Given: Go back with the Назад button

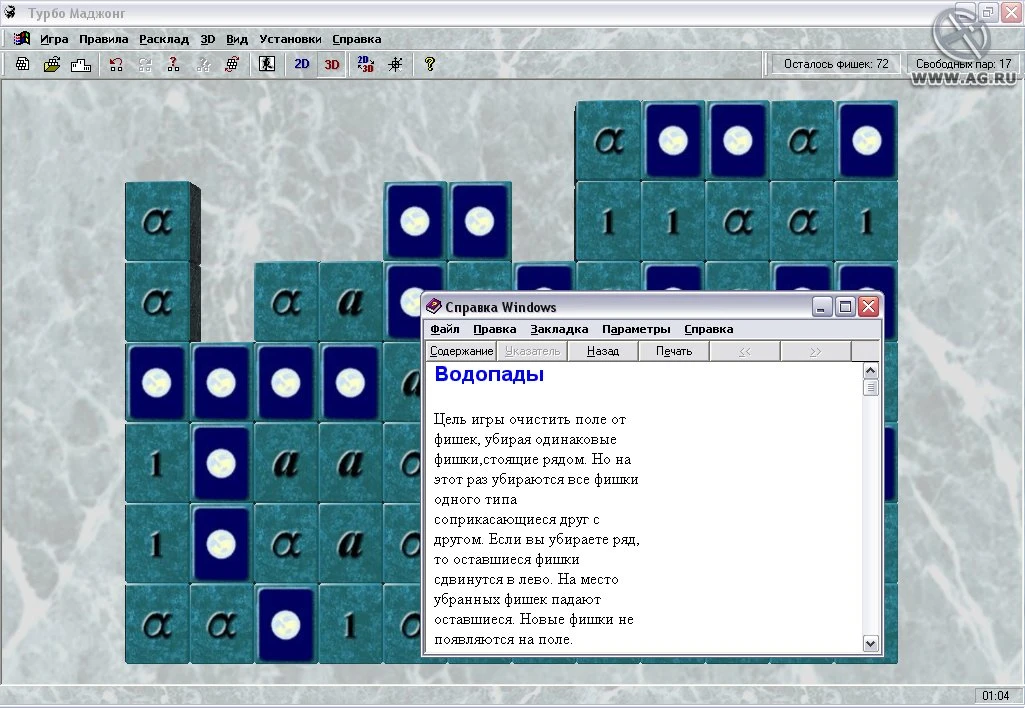Looking at the screenshot, I should click(x=603, y=351).
